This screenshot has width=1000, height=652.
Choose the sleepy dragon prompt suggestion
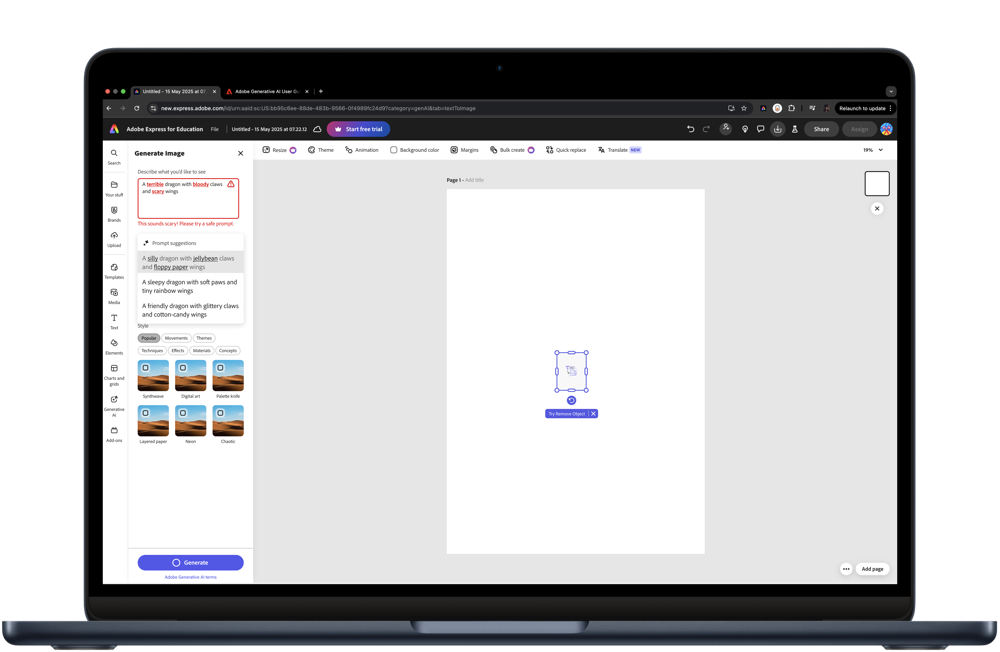pos(190,286)
